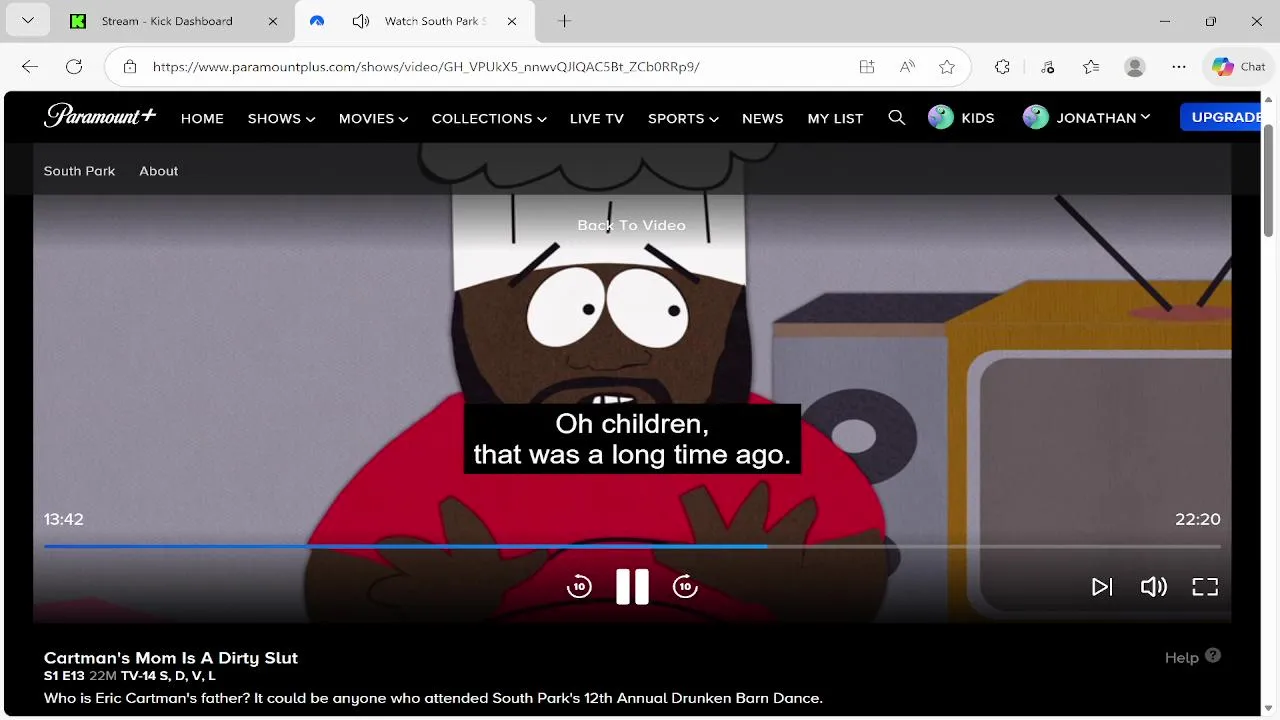Screen dimensions: 1280x720
Task: Expand the MOVIES menu
Action: pos(373,118)
